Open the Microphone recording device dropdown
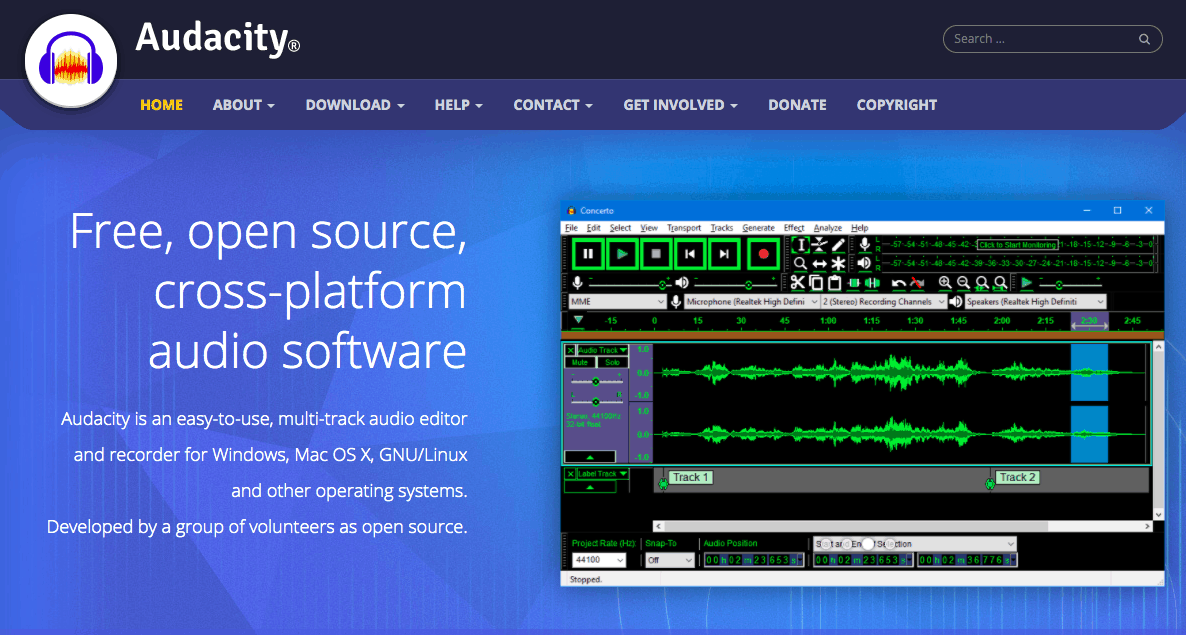Viewport: 1186px width, 635px height. (x=752, y=302)
